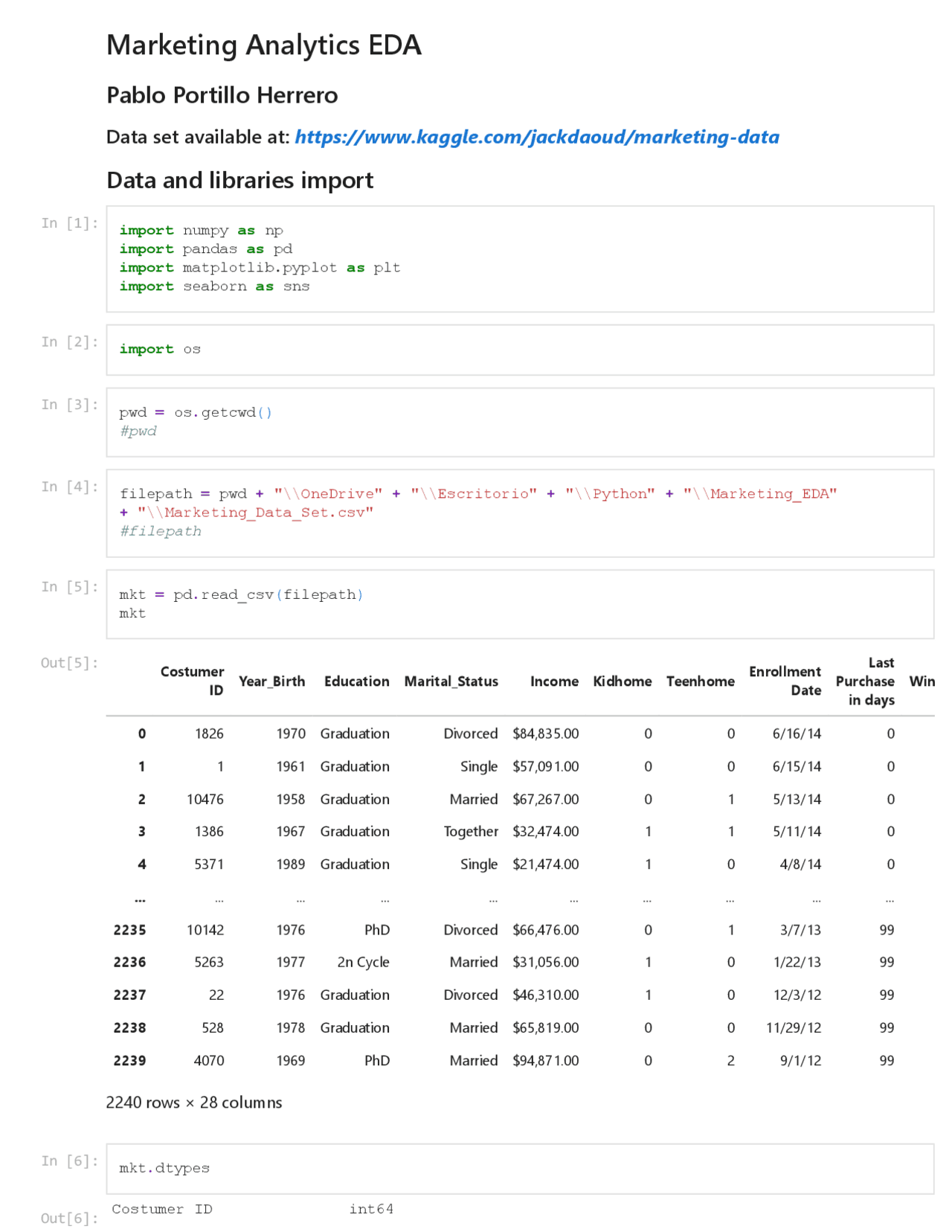Screen dimensions: 952x1232
Task: Select the Teenhome column header
Action: pyautogui.click(x=700, y=681)
